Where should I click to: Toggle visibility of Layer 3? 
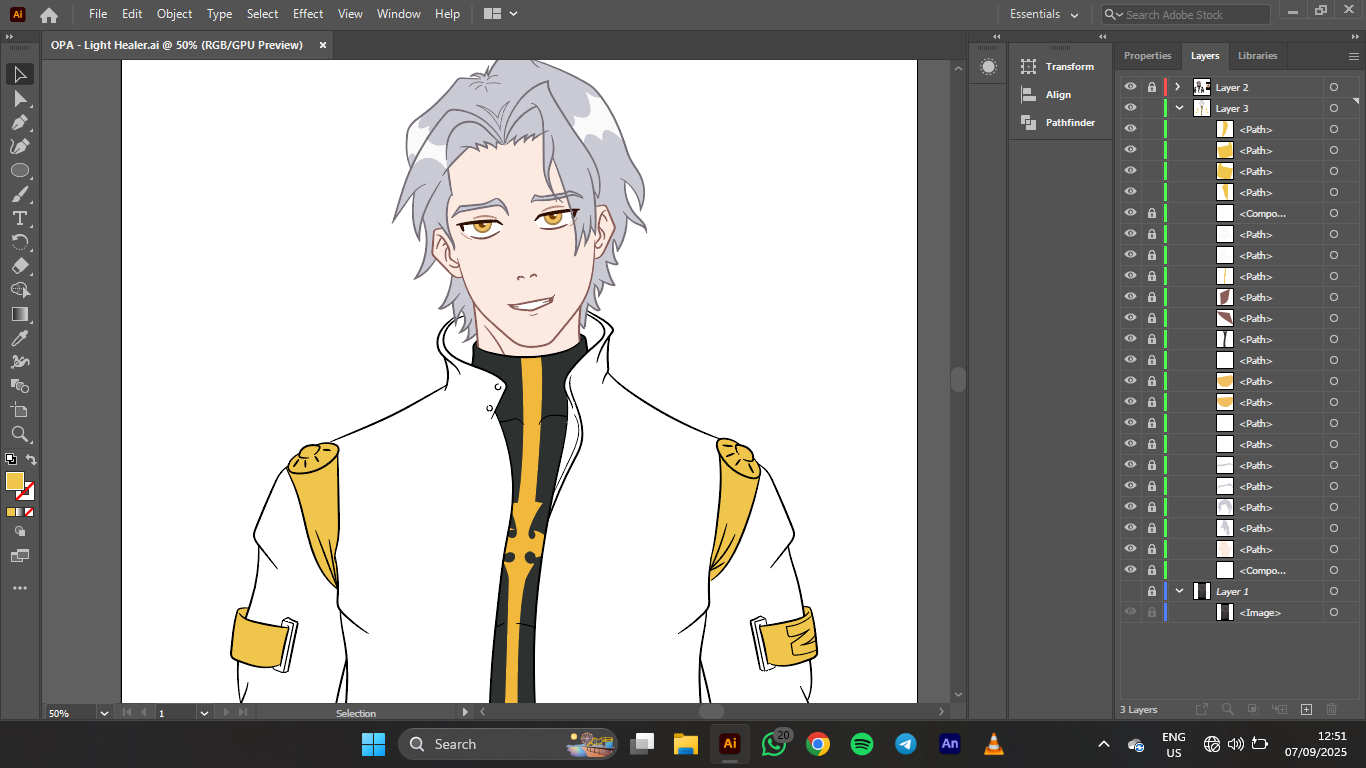pos(1130,108)
